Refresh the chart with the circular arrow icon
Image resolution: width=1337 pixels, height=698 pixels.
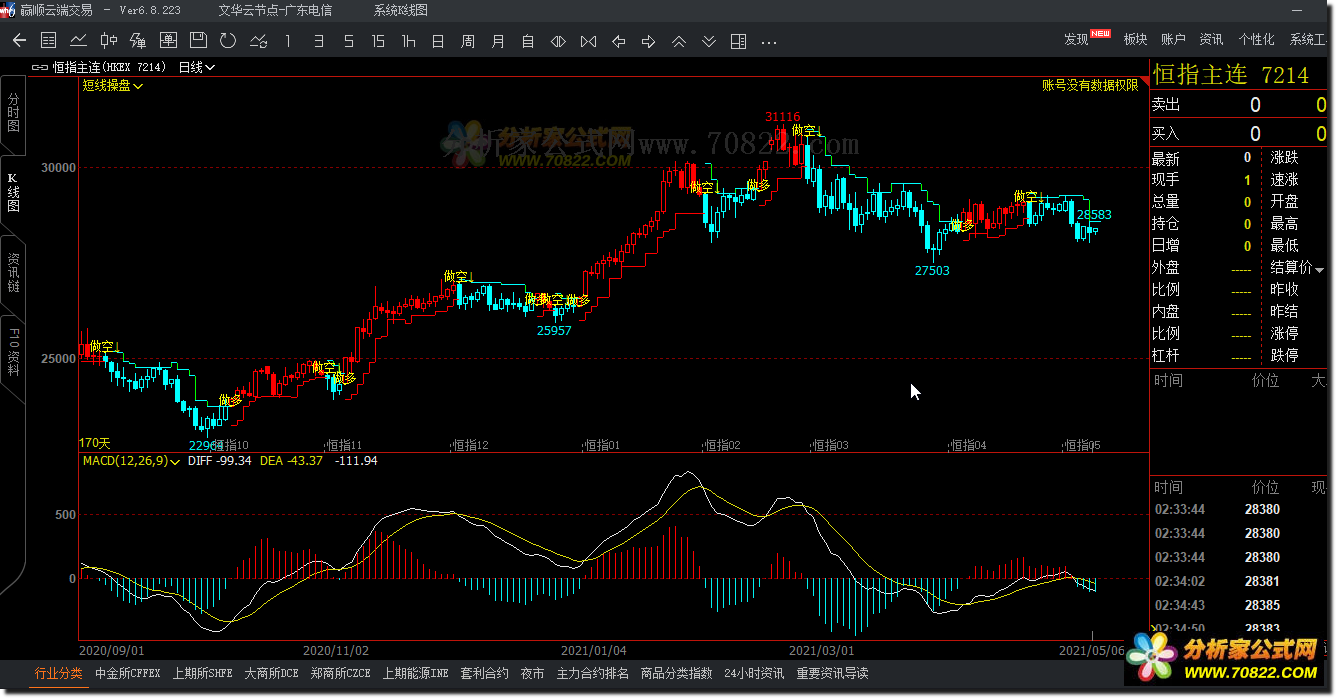pos(228,41)
